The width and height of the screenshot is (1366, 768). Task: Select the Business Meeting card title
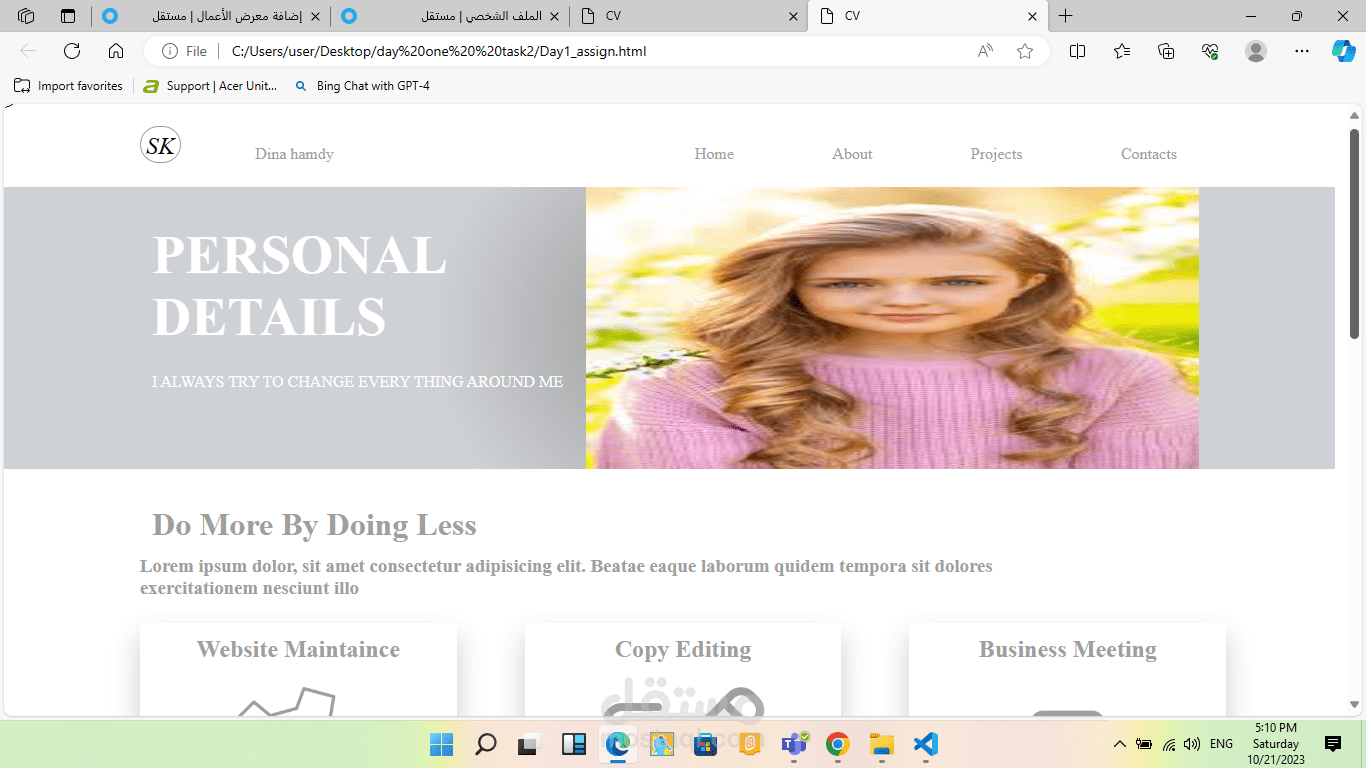tap(1067, 650)
